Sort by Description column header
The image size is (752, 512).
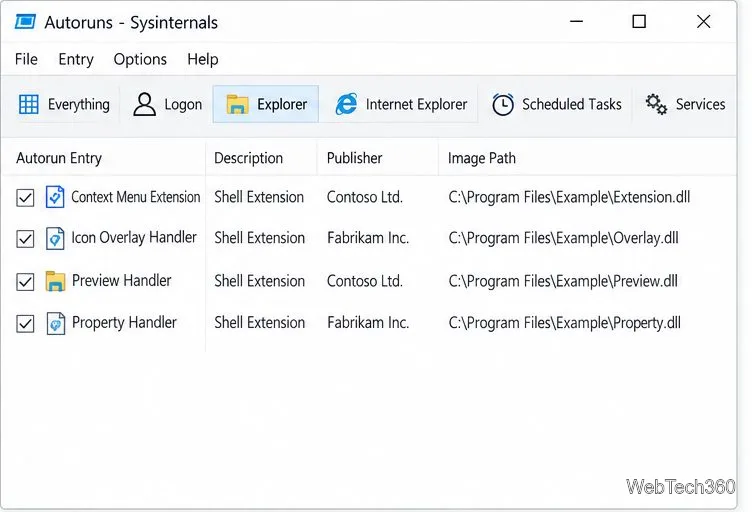click(248, 158)
